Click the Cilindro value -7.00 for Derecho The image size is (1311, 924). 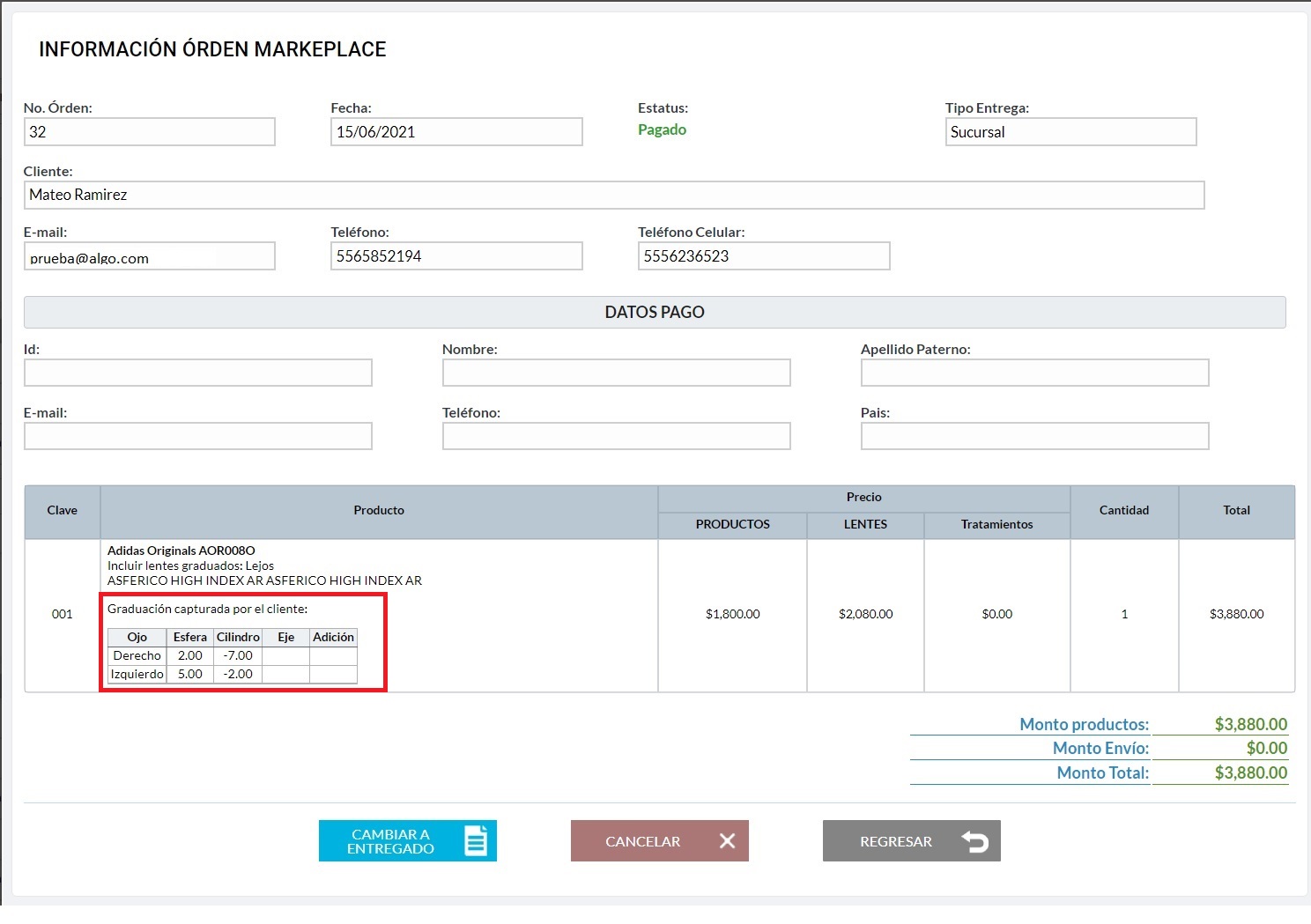(238, 656)
